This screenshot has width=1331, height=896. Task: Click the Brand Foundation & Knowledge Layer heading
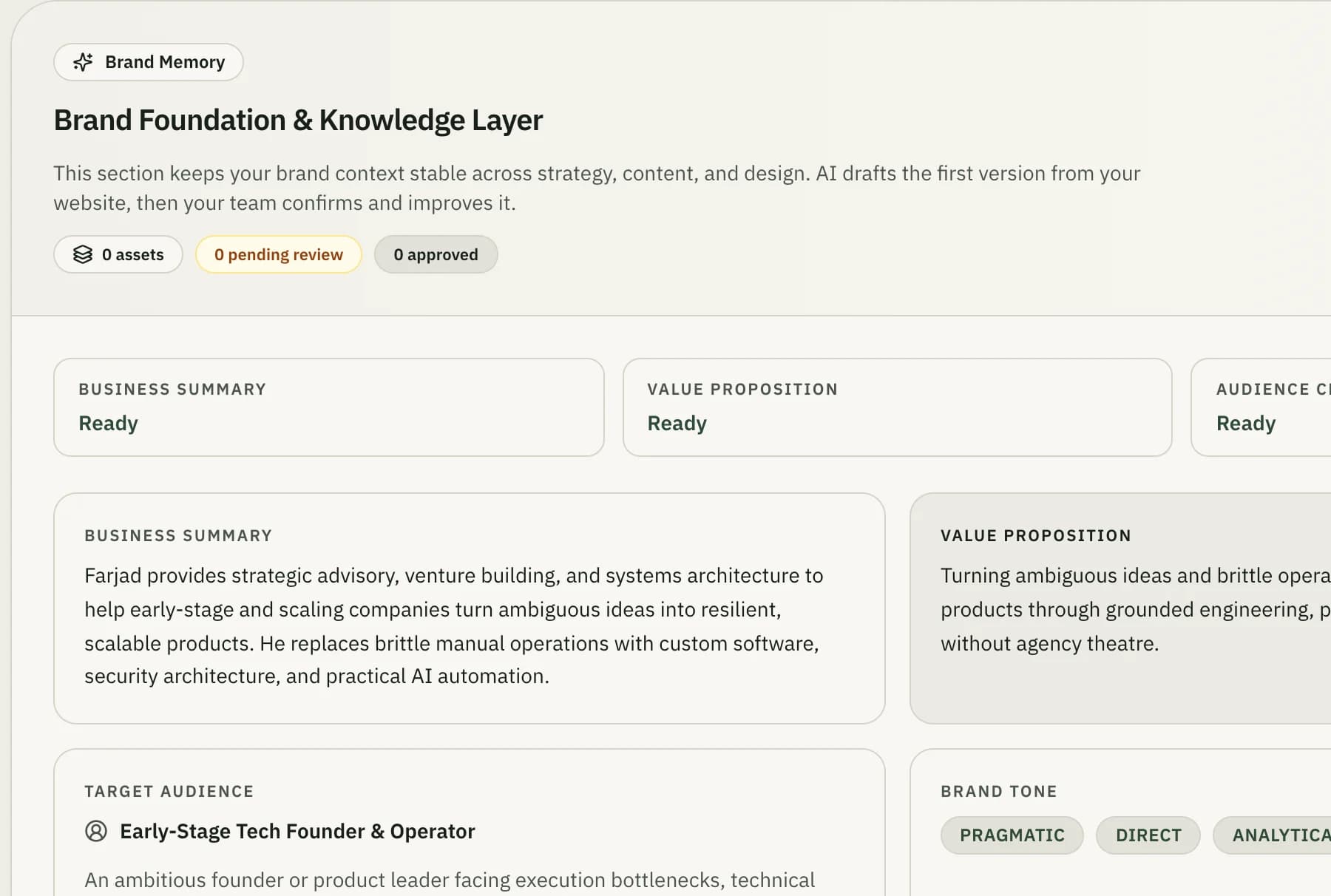299,121
